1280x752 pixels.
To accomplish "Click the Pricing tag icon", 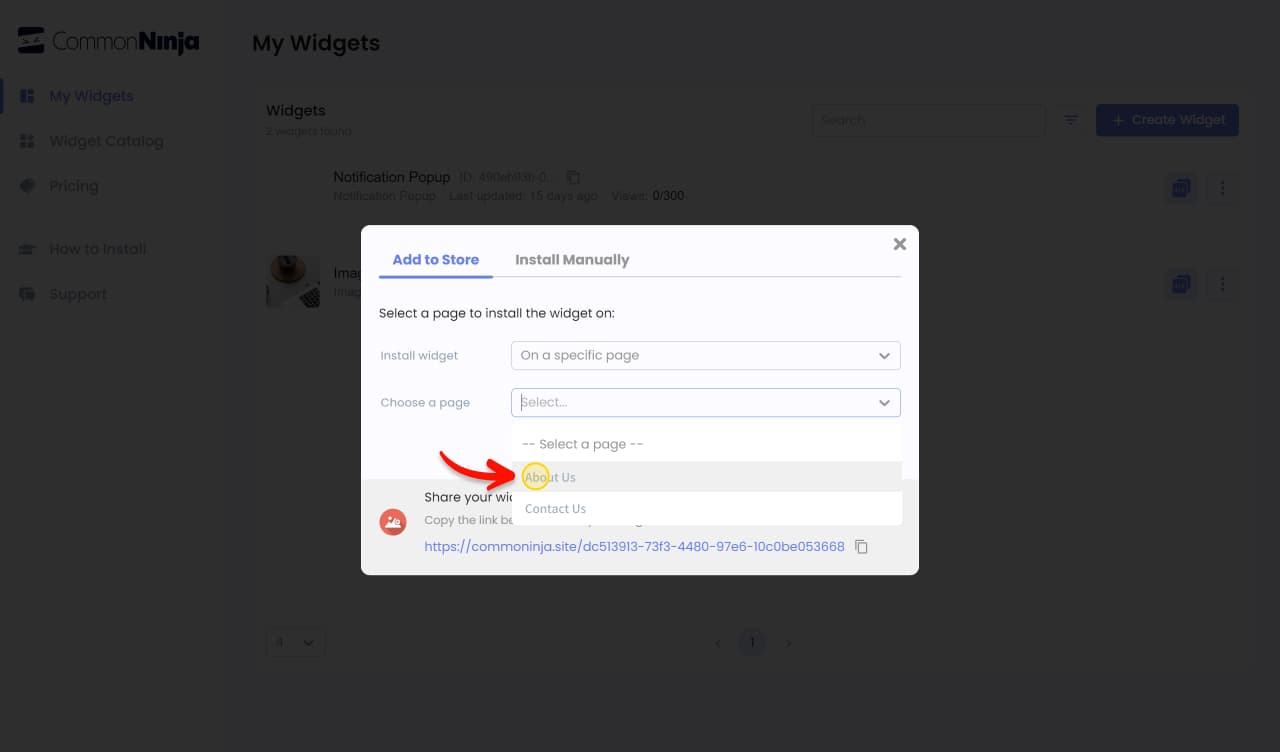I will coord(28,186).
